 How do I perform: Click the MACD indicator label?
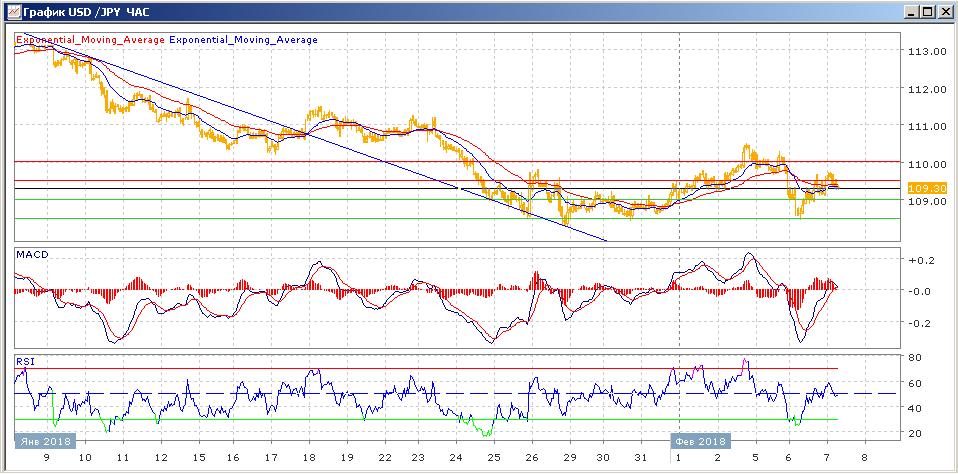(x=31, y=254)
